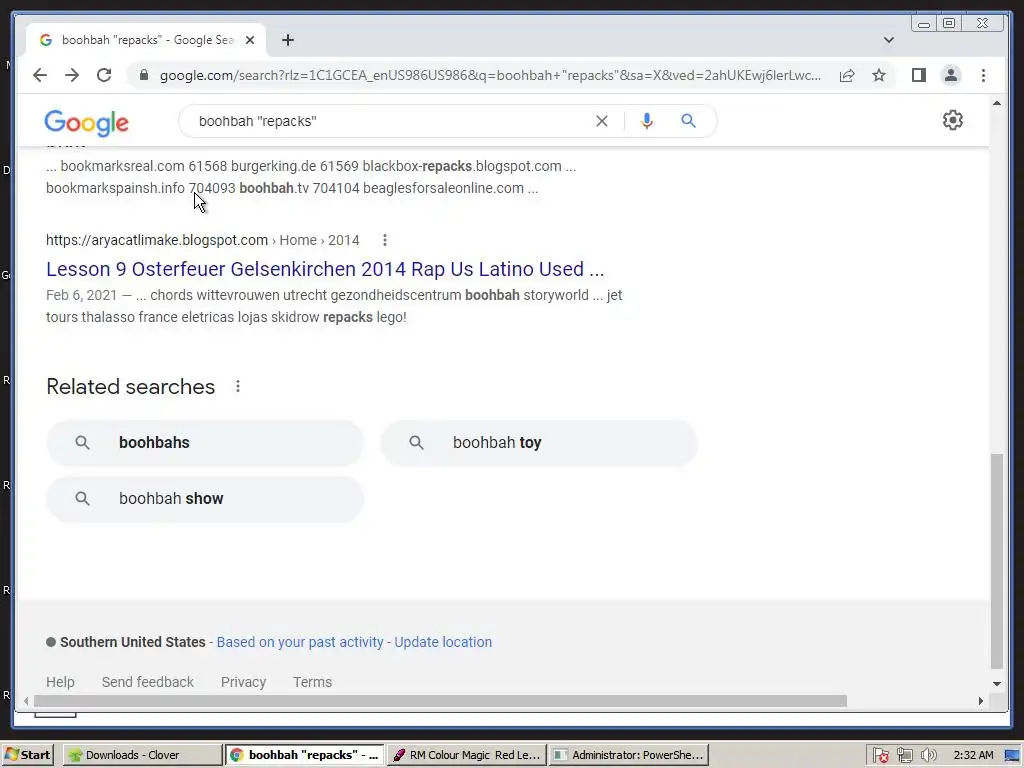Click the Chrome taskbar button
1024x768 pixels.
pos(304,755)
